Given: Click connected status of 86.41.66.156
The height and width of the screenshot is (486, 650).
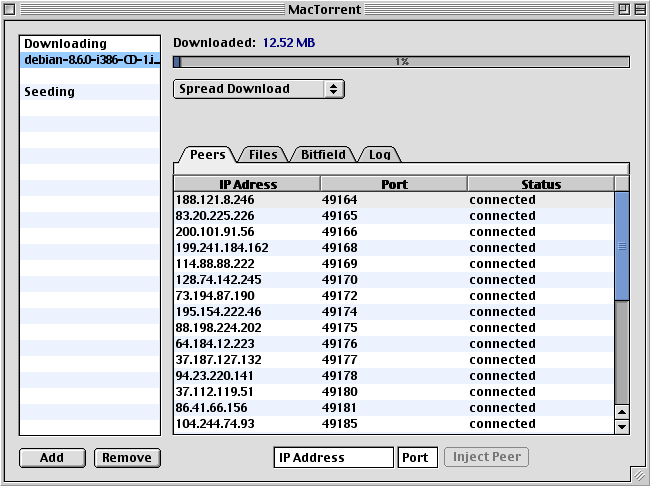Looking at the screenshot, I should tap(502, 408).
